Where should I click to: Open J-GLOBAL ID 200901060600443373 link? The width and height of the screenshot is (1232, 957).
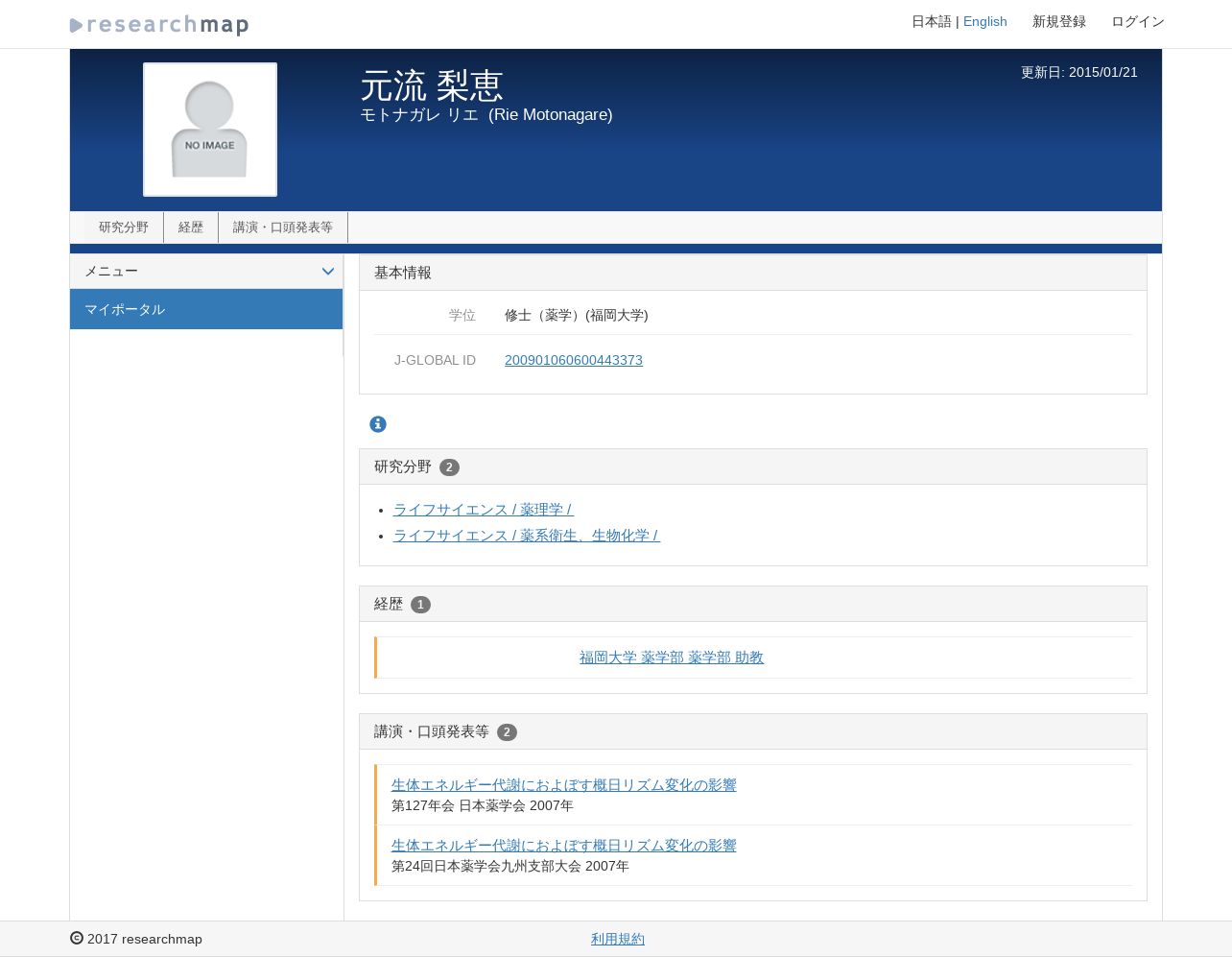coord(574,360)
